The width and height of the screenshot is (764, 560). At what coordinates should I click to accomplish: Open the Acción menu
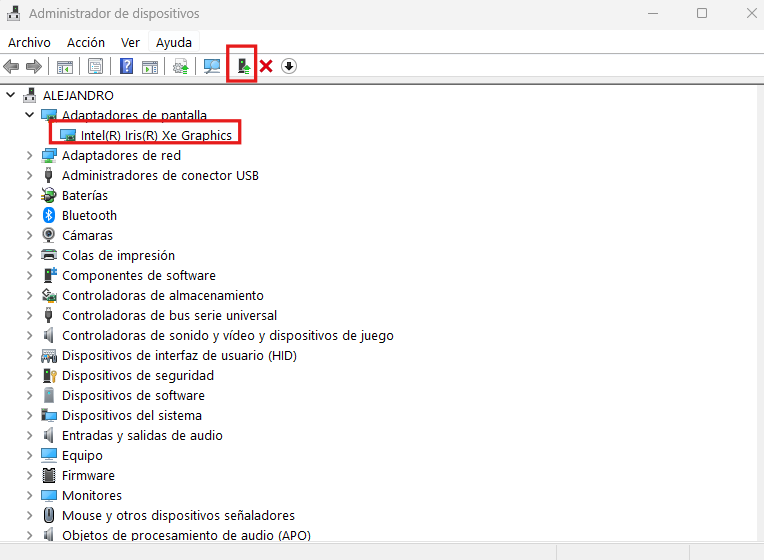click(x=86, y=42)
